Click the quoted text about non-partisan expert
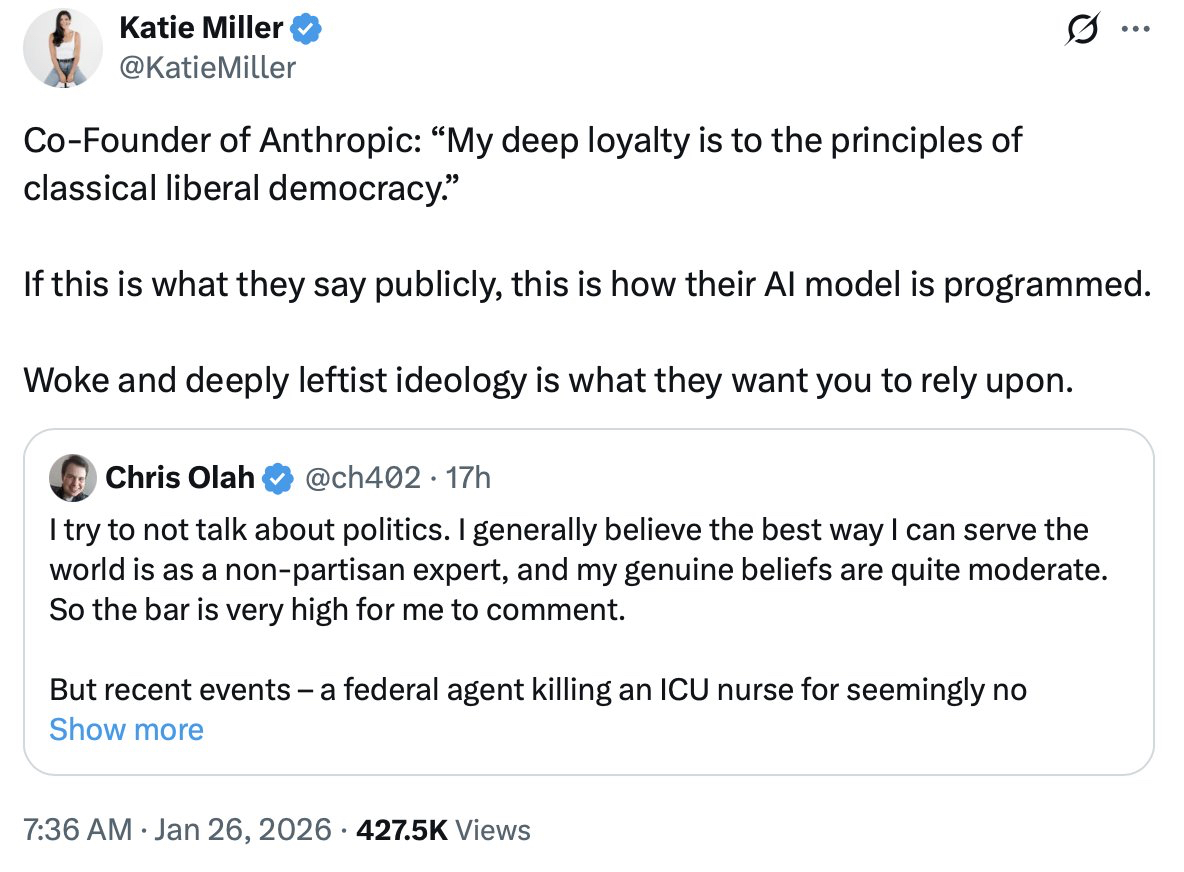 point(580,569)
